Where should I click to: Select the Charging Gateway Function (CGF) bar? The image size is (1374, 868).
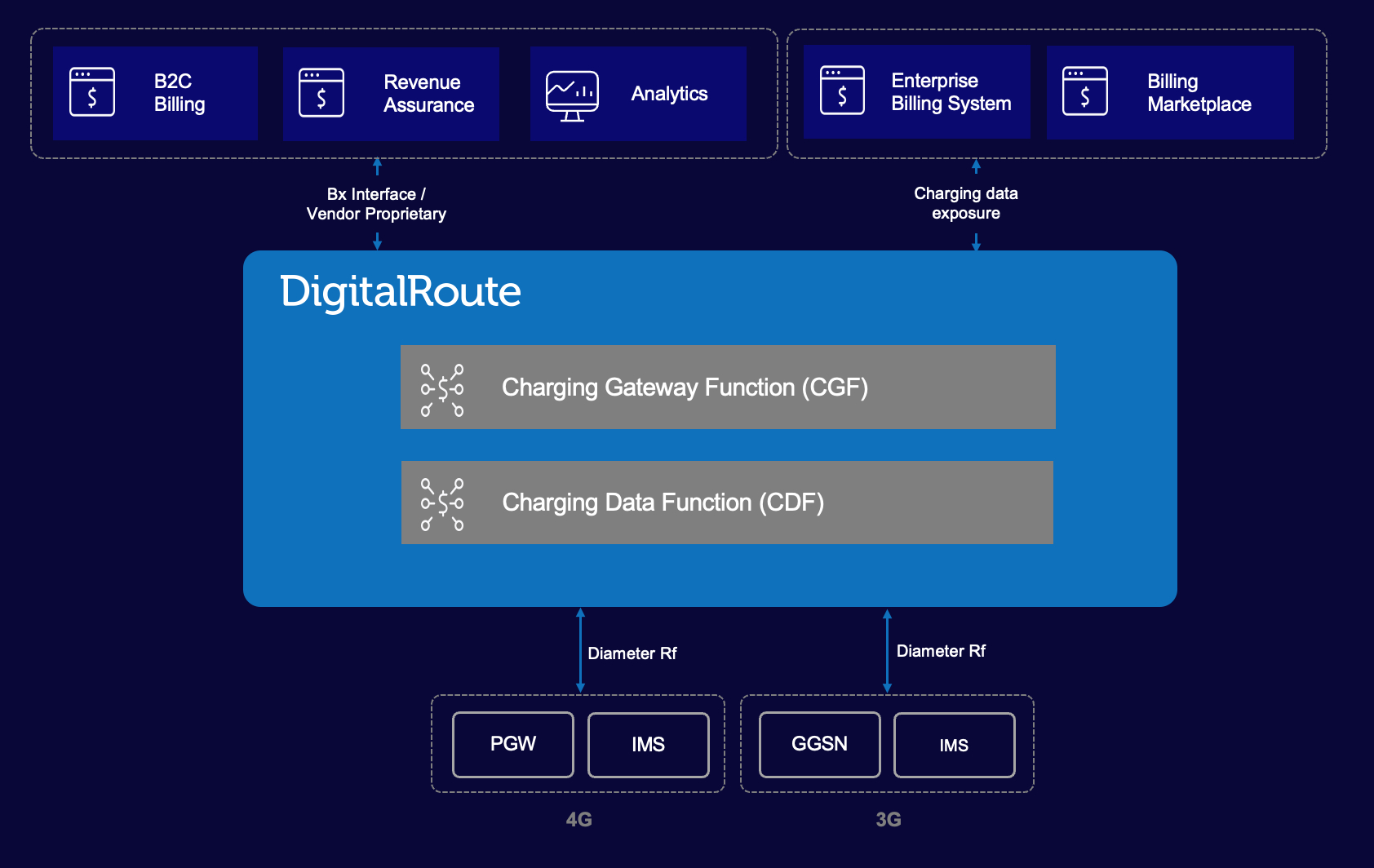click(x=728, y=387)
